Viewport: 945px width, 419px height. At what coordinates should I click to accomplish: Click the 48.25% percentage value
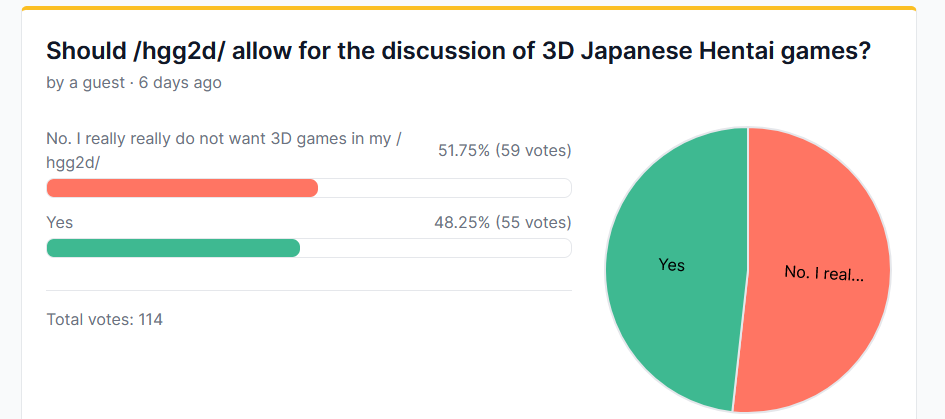pos(462,222)
